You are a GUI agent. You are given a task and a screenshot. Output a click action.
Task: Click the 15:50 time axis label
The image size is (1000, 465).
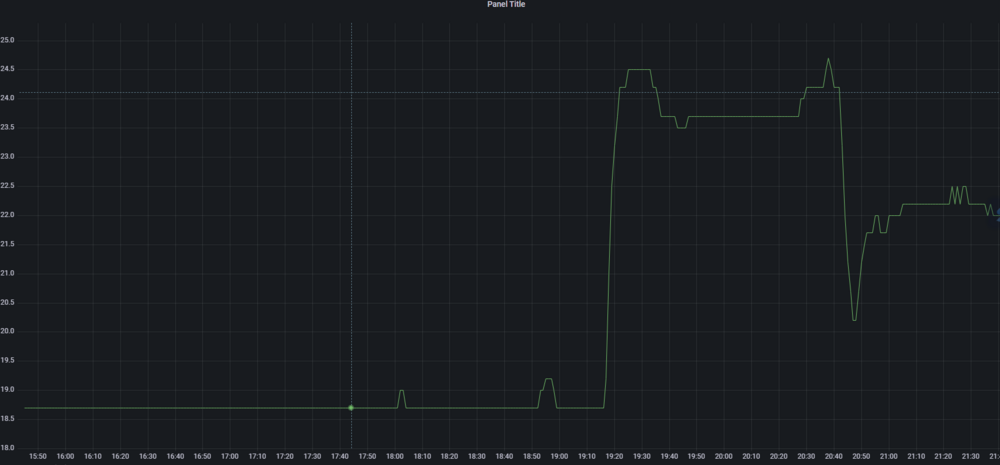(38, 457)
